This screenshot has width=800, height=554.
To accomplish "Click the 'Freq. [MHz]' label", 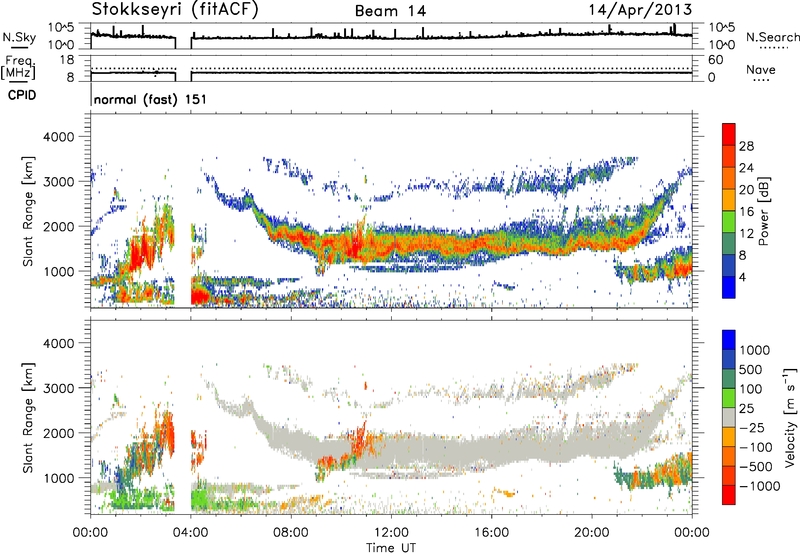I will click(18, 67).
